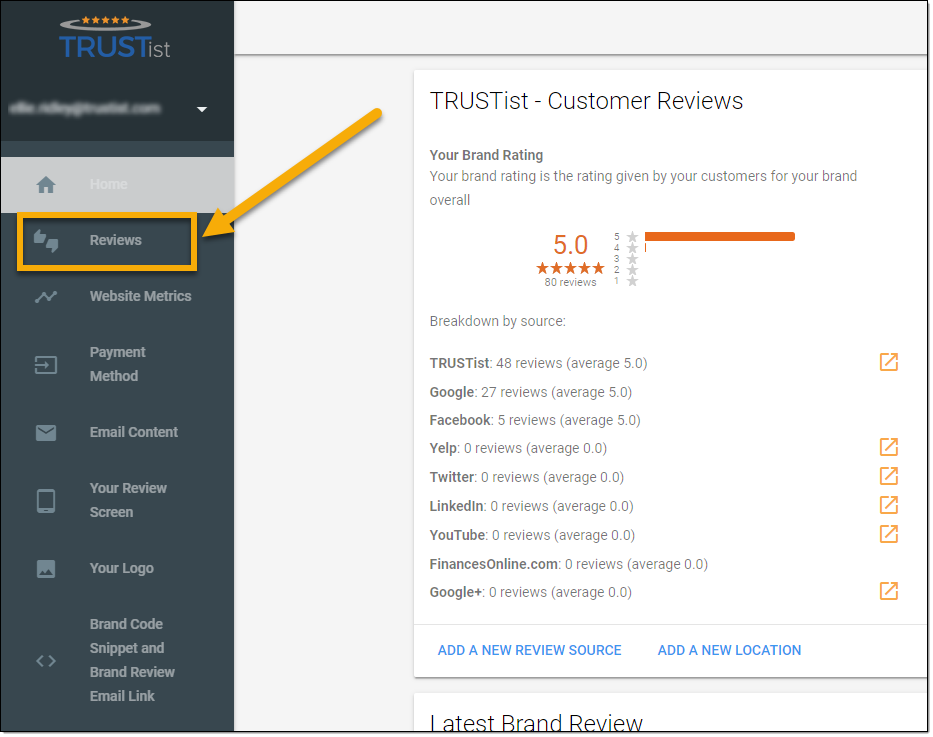Click the Your Review Screen device icon
Image resolution: width=933 pixels, height=737 pixels.
(x=45, y=499)
